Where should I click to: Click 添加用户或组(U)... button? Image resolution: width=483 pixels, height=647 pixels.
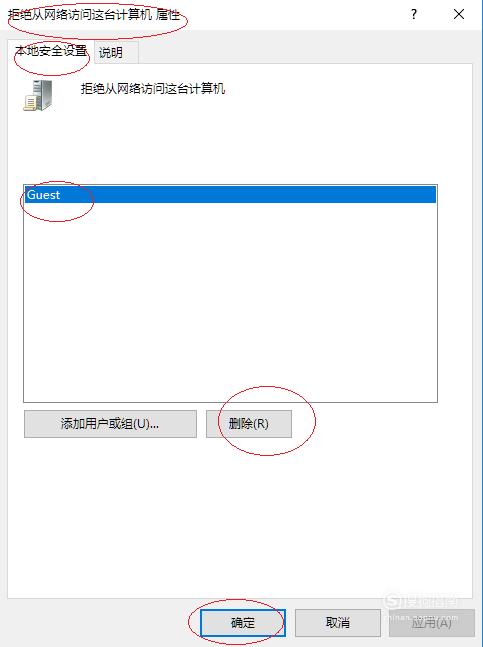tap(110, 424)
